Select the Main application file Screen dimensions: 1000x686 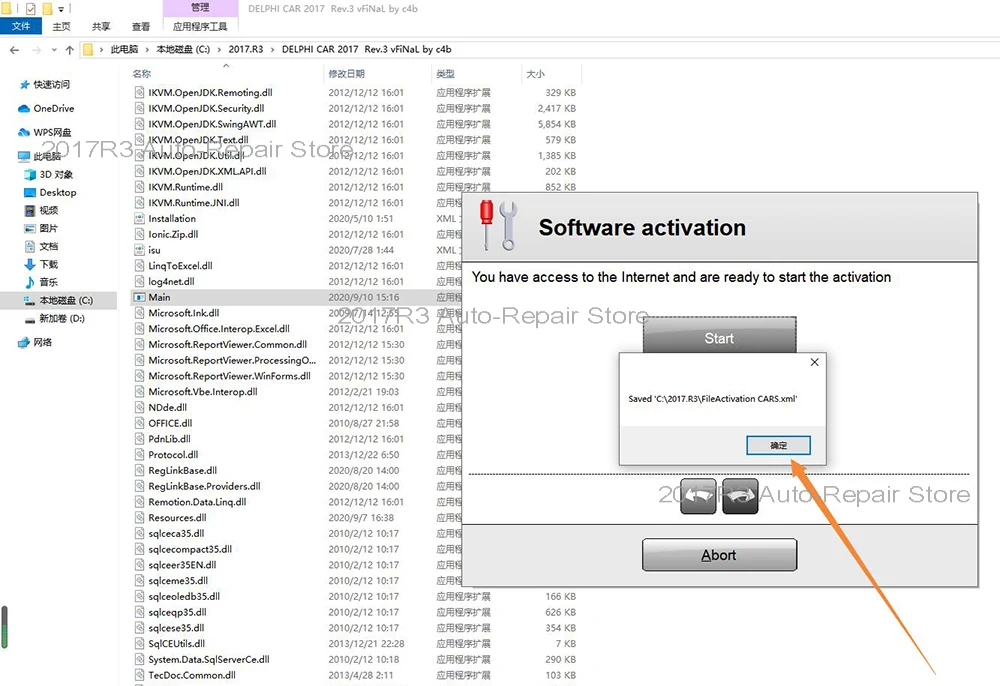point(159,297)
